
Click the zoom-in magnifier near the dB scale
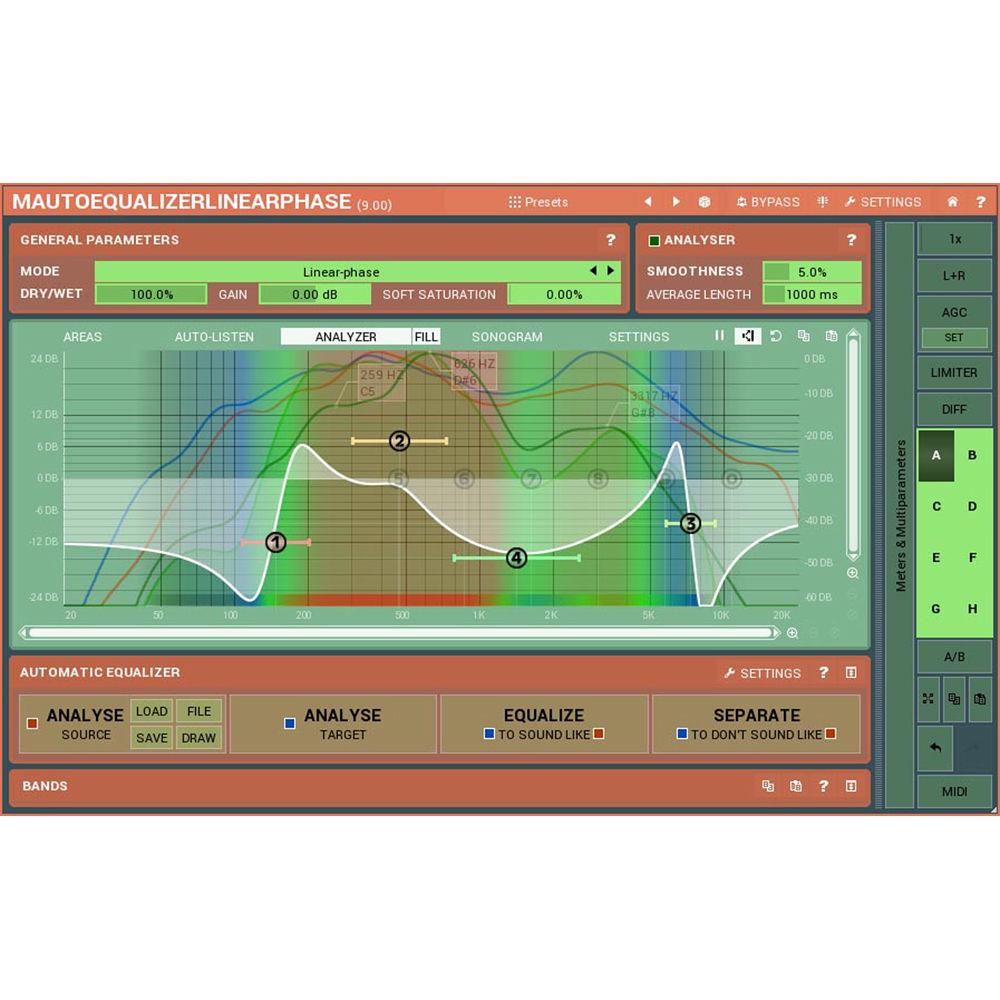[852, 572]
